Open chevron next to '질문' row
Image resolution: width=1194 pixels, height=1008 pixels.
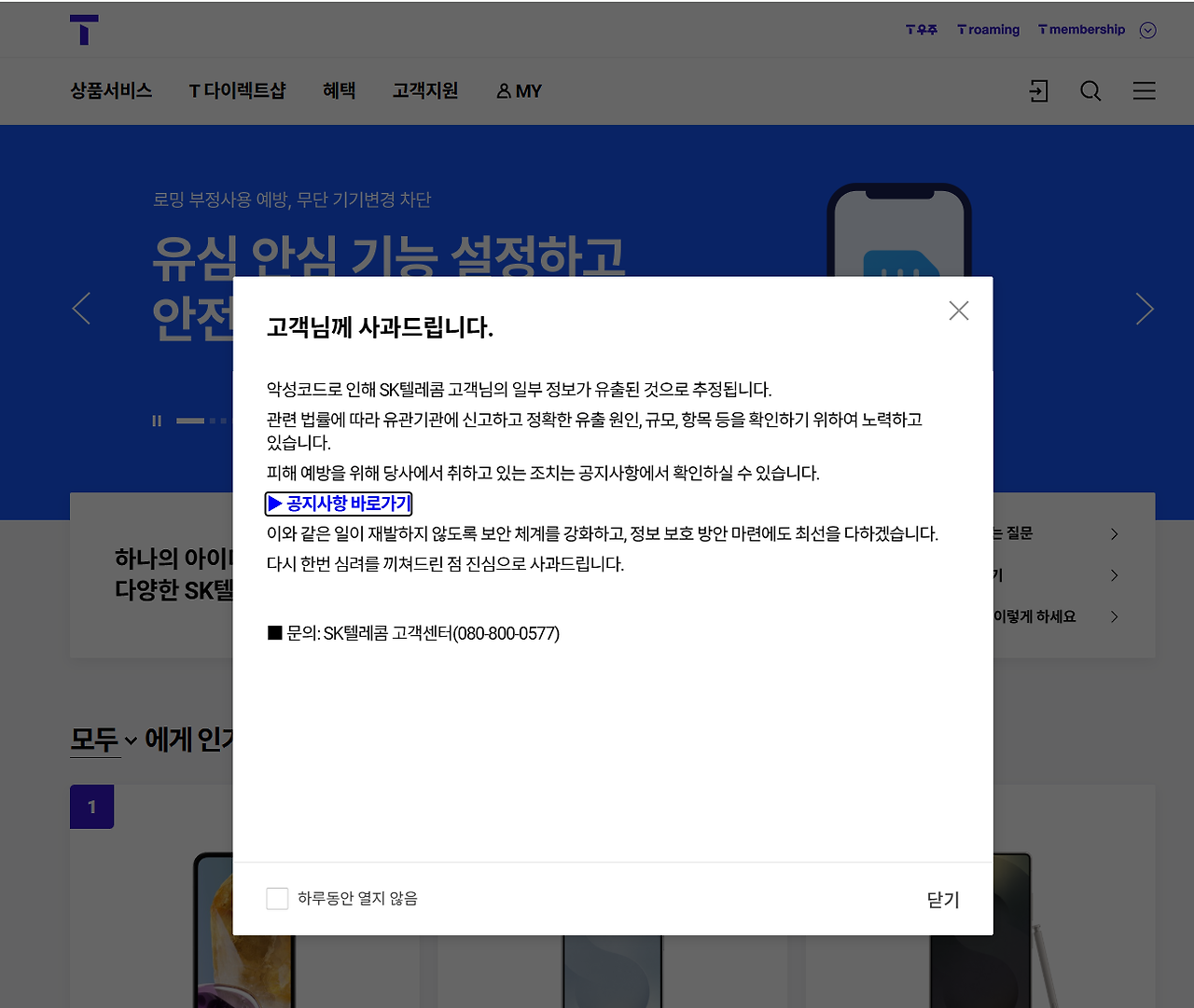click(1114, 533)
